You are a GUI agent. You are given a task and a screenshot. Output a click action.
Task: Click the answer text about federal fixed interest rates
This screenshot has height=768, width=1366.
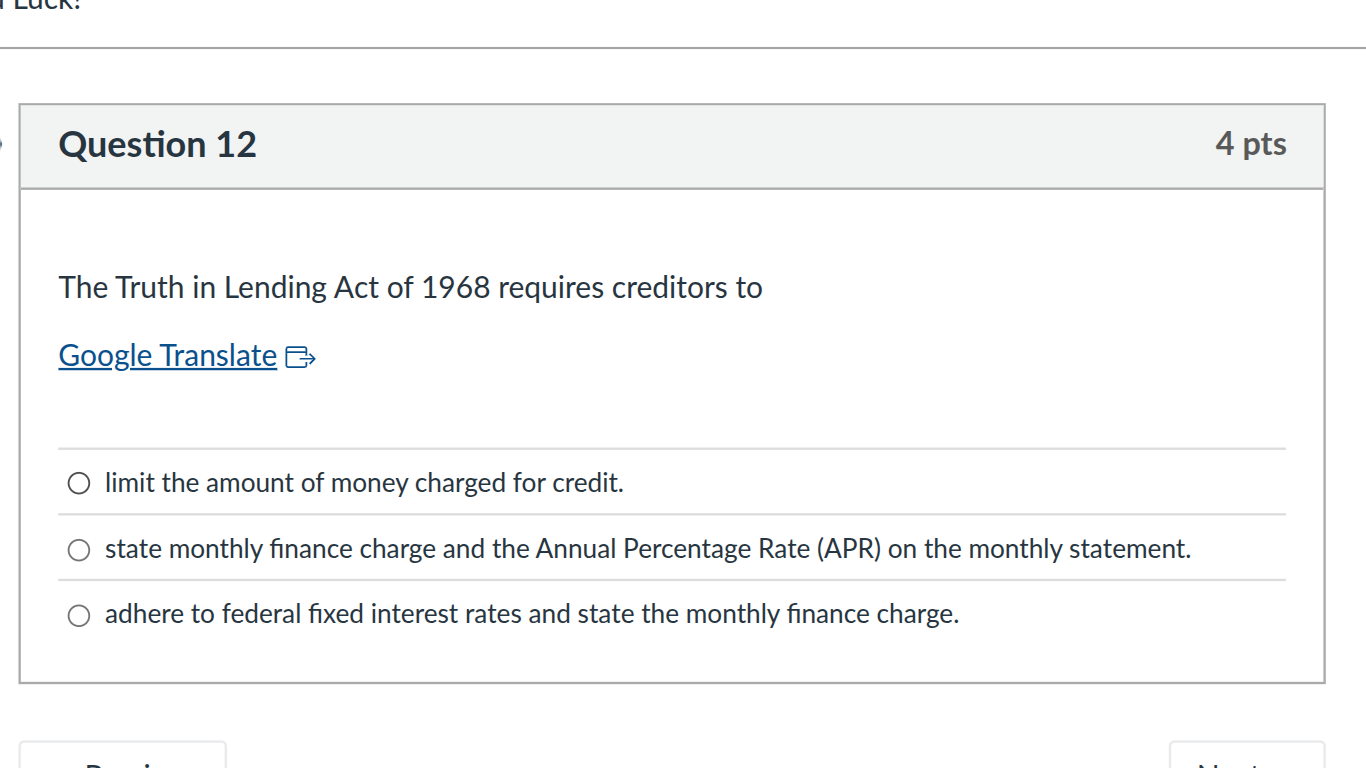pyautogui.click(x=531, y=614)
